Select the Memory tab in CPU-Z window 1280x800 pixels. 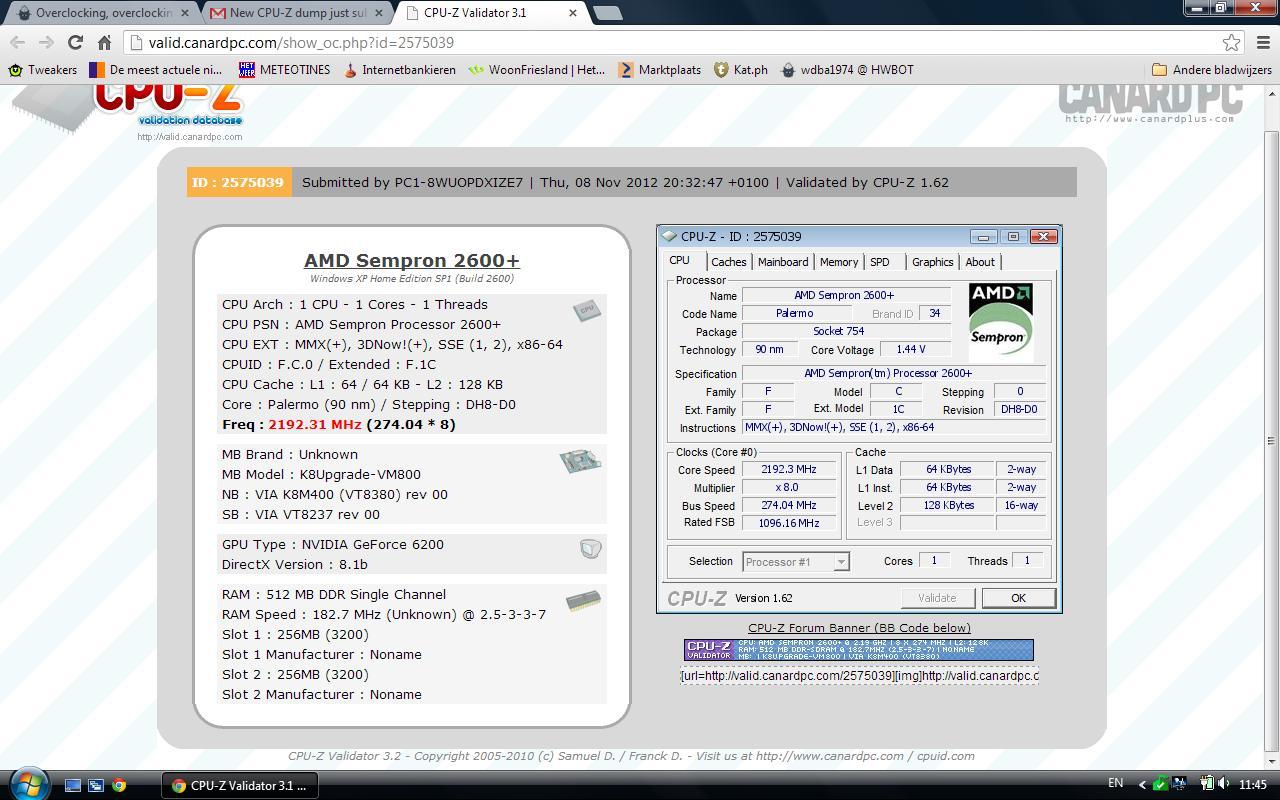(x=839, y=262)
